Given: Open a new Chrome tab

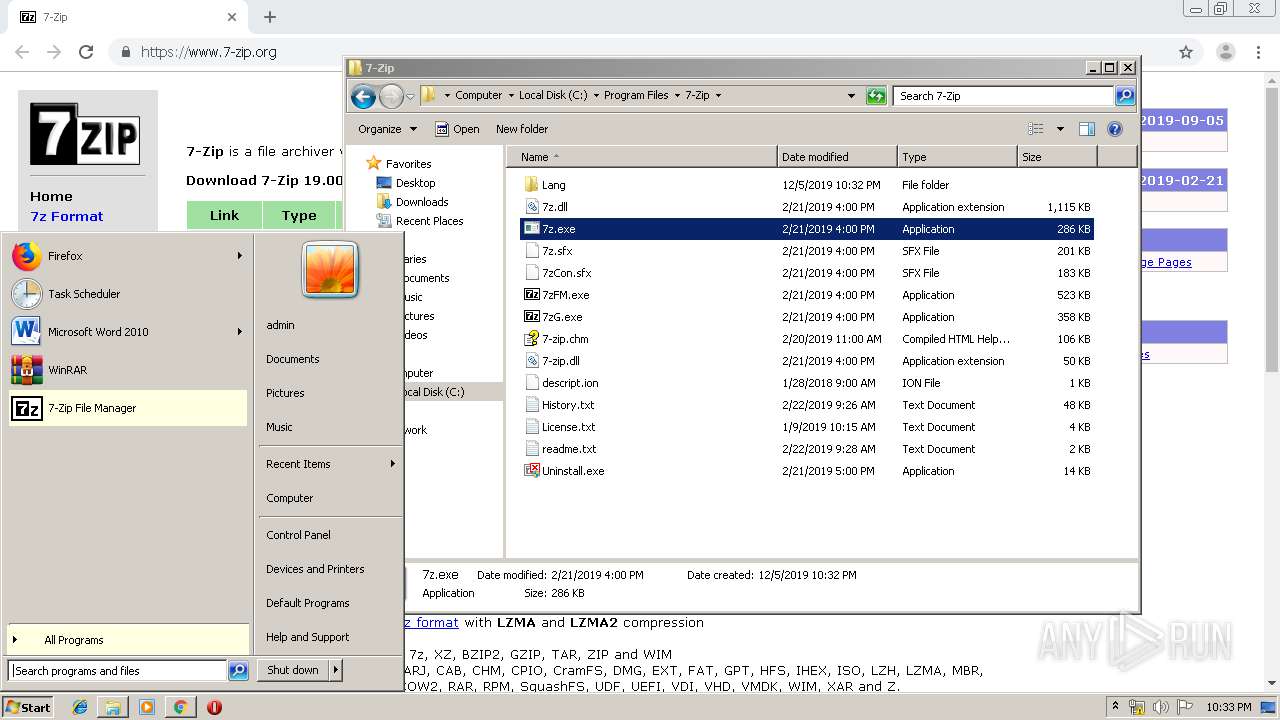Looking at the screenshot, I should [270, 17].
